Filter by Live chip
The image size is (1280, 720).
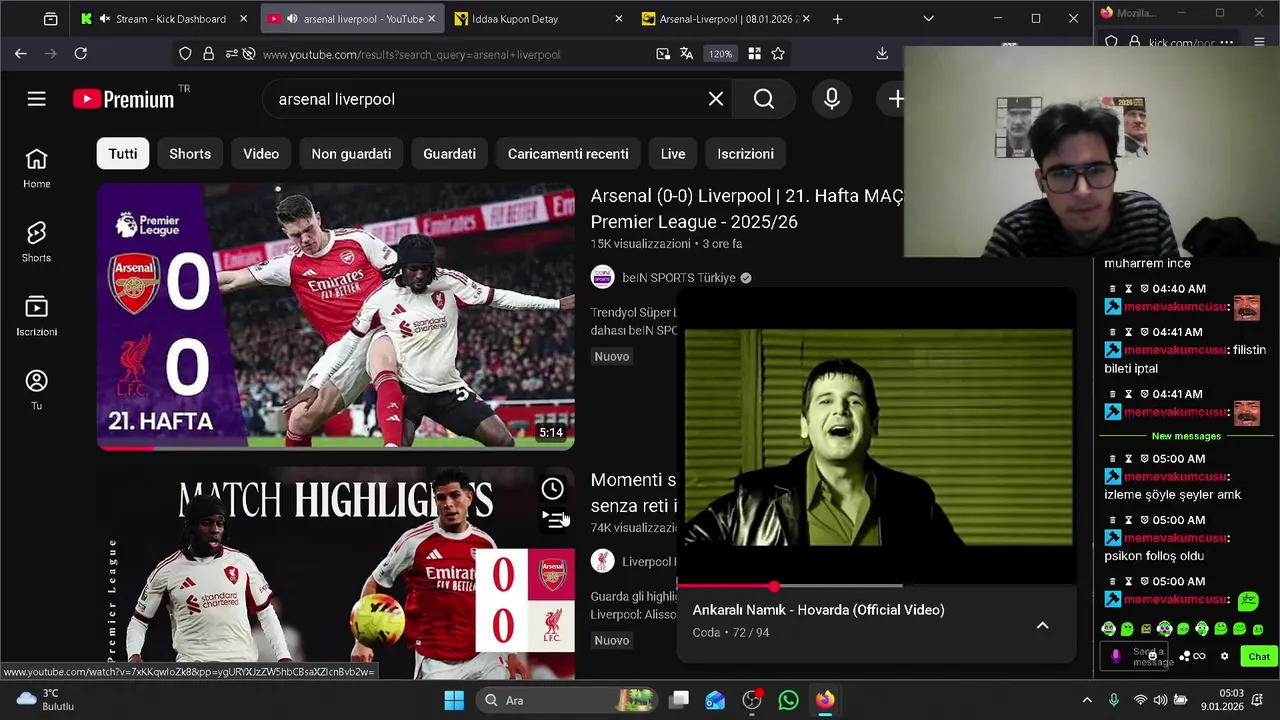pos(673,154)
